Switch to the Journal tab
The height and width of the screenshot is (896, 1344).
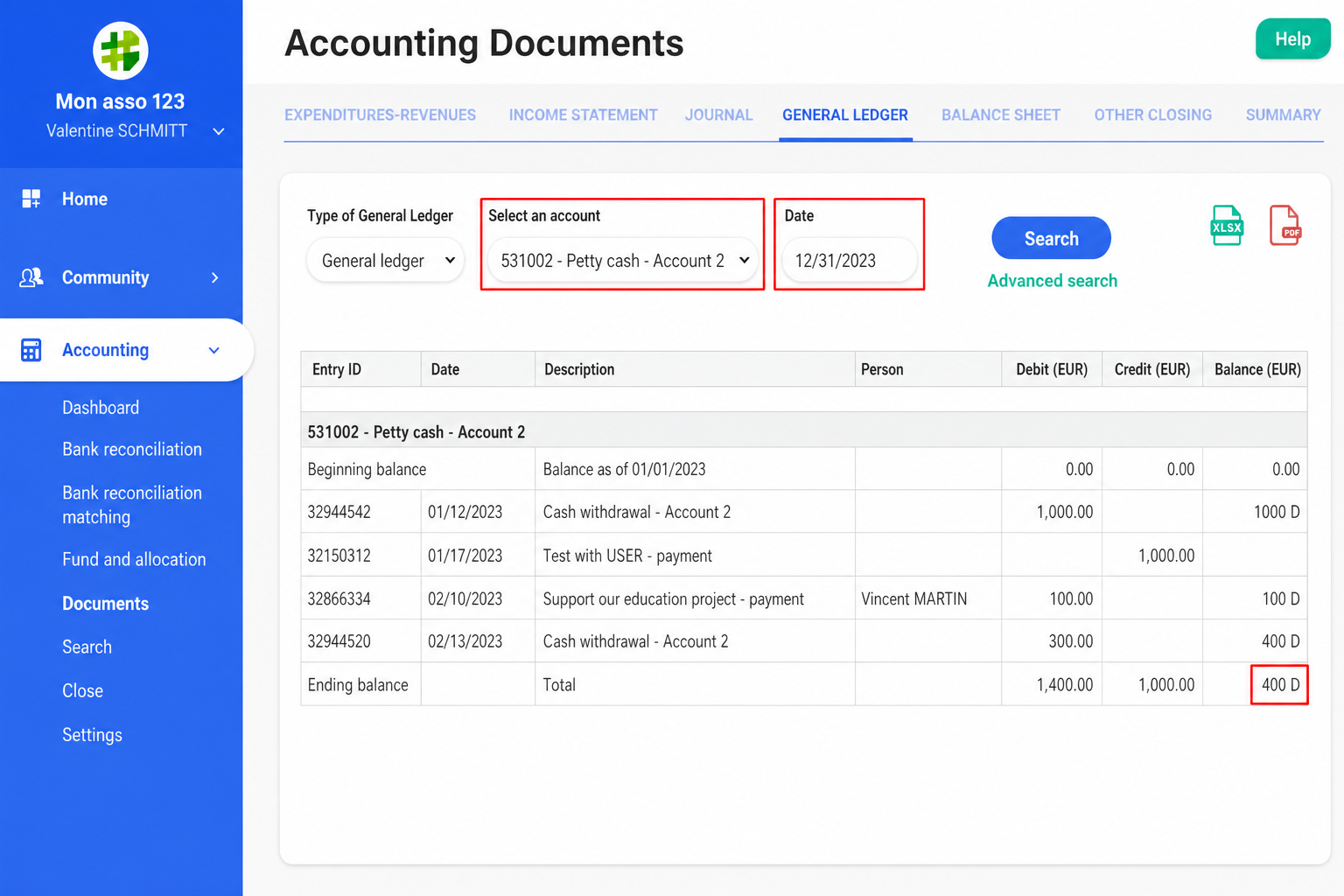tap(718, 115)
